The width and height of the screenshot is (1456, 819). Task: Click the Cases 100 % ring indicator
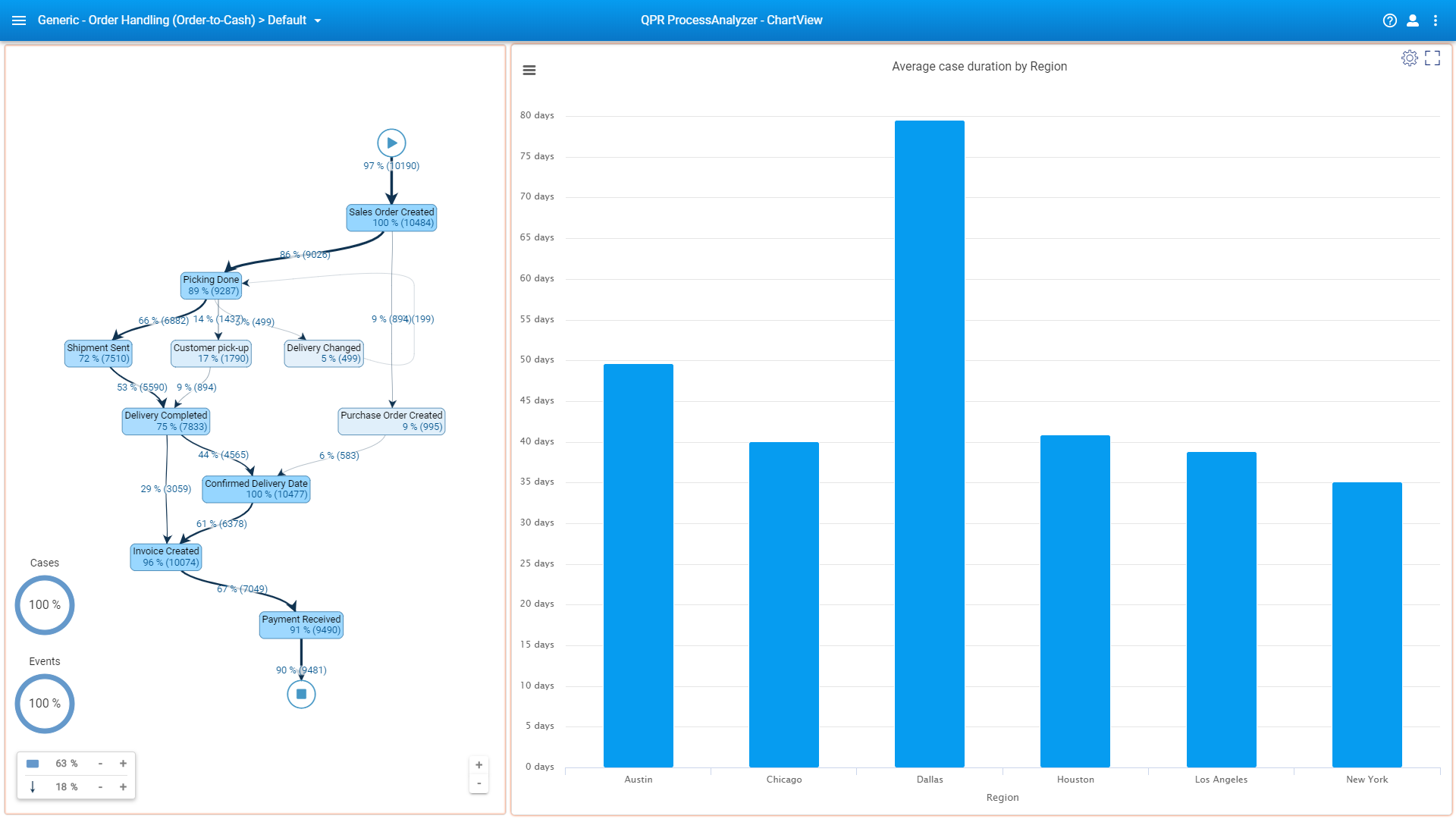tap(45, 605)
